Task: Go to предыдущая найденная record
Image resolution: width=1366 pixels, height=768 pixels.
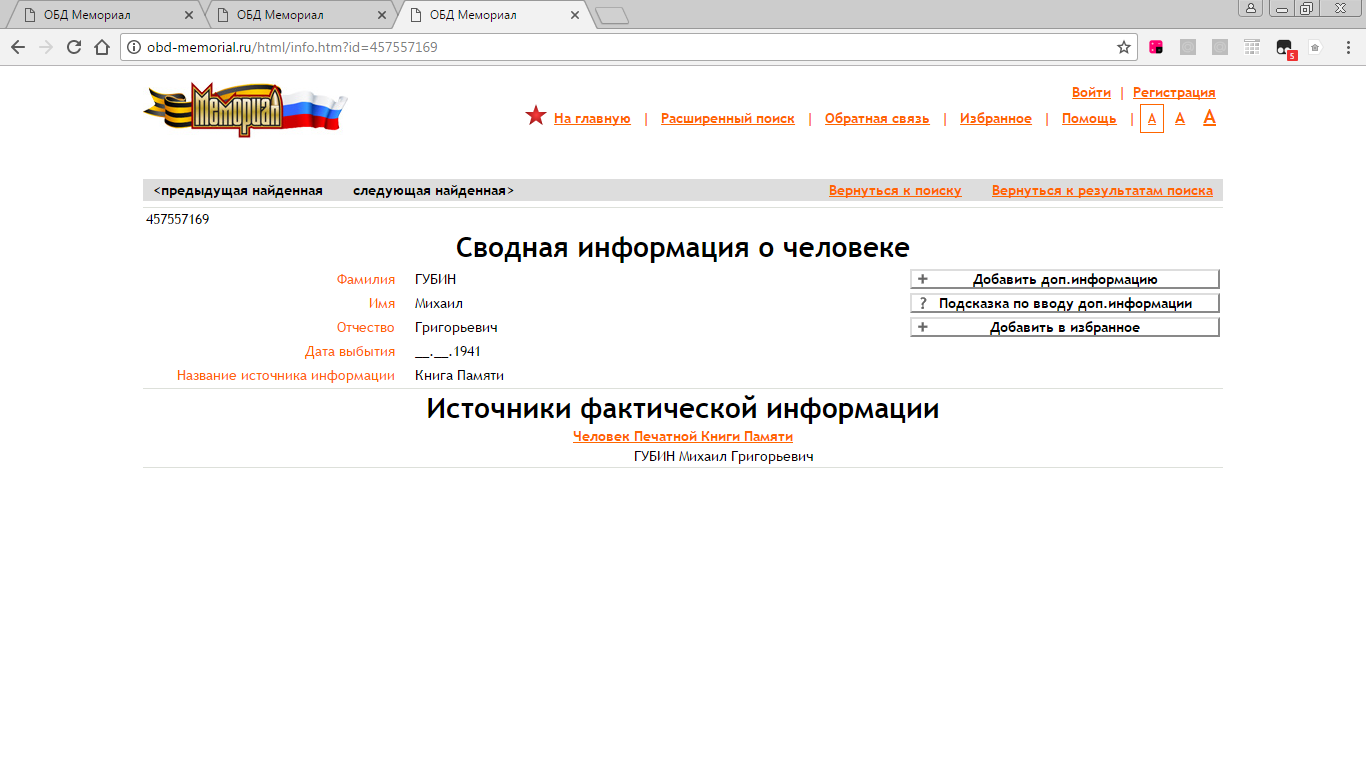Action: coord(238,190)
